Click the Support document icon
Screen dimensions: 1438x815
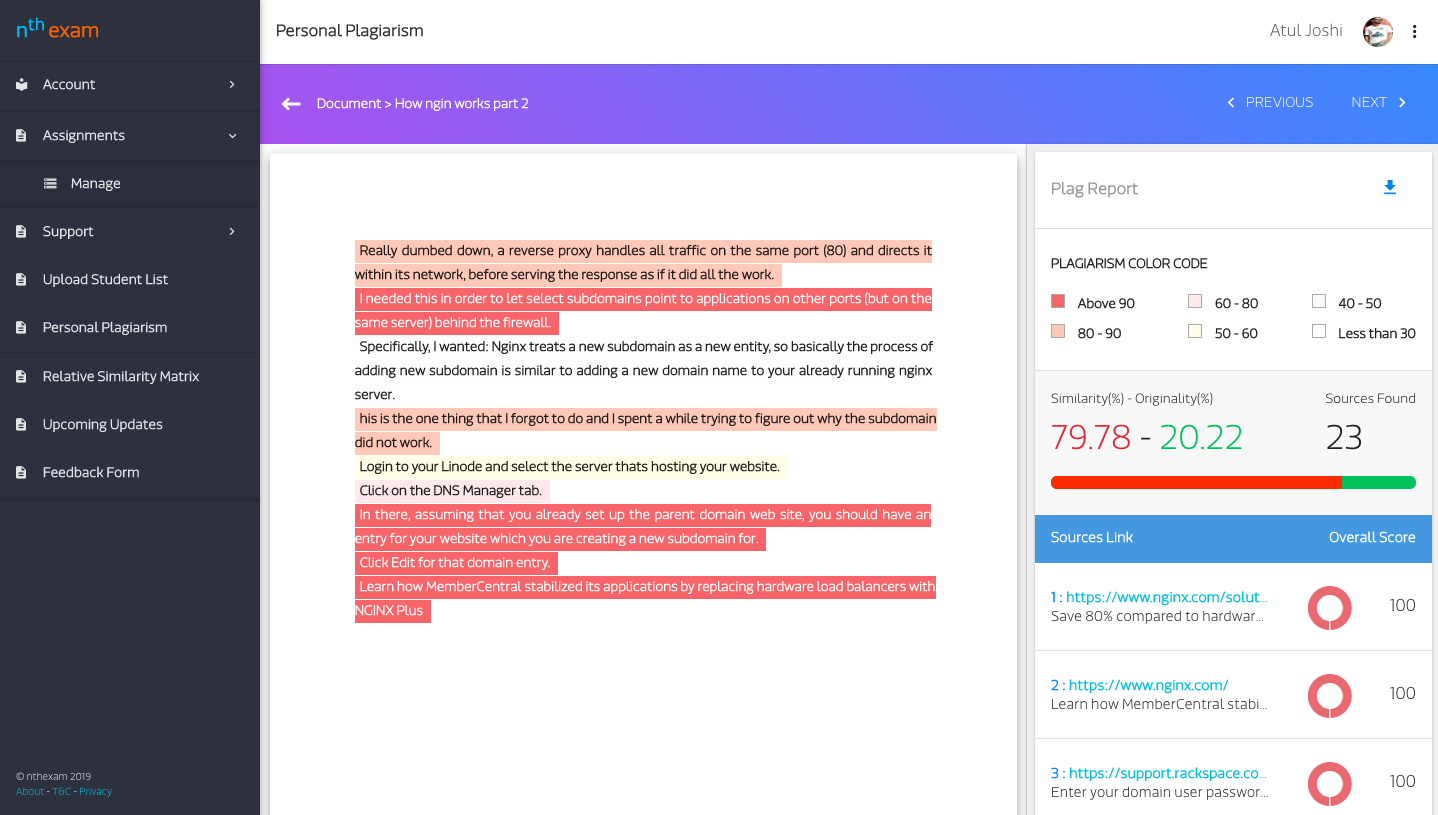point(21,232)
